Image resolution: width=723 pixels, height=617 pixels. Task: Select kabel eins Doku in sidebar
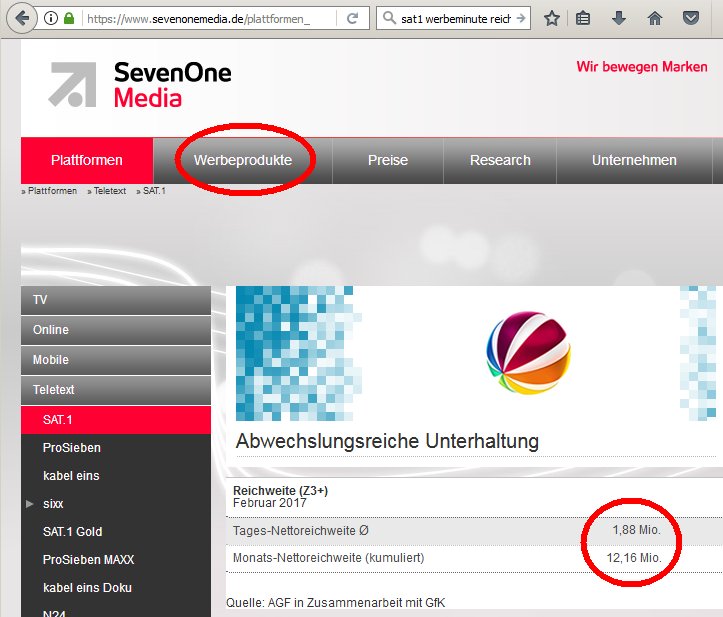[87, 588]
